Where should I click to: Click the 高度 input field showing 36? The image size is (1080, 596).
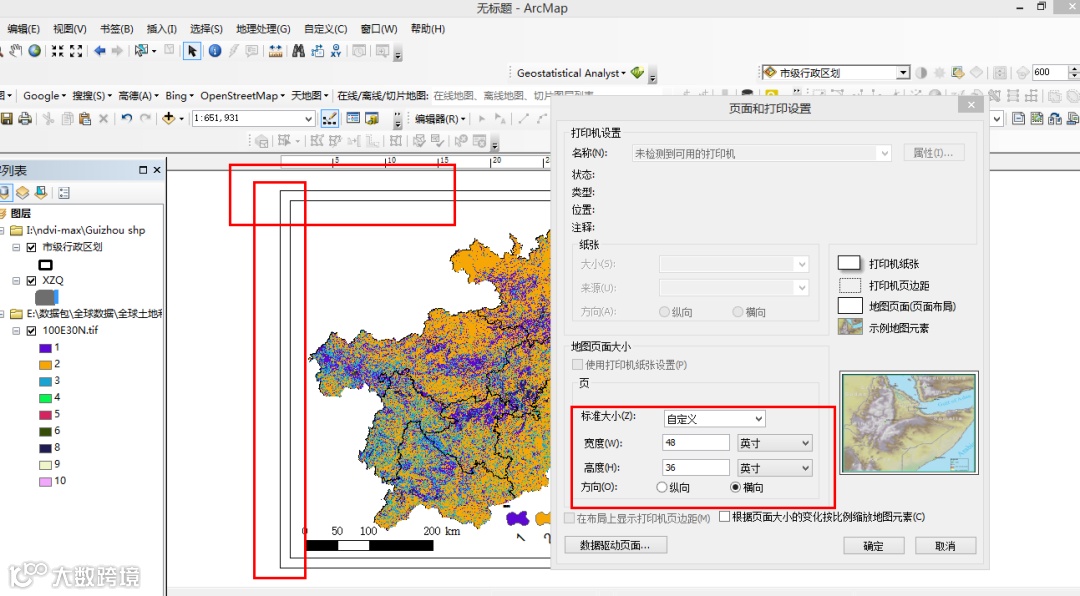pyautogui.click(x=696, y=468)
